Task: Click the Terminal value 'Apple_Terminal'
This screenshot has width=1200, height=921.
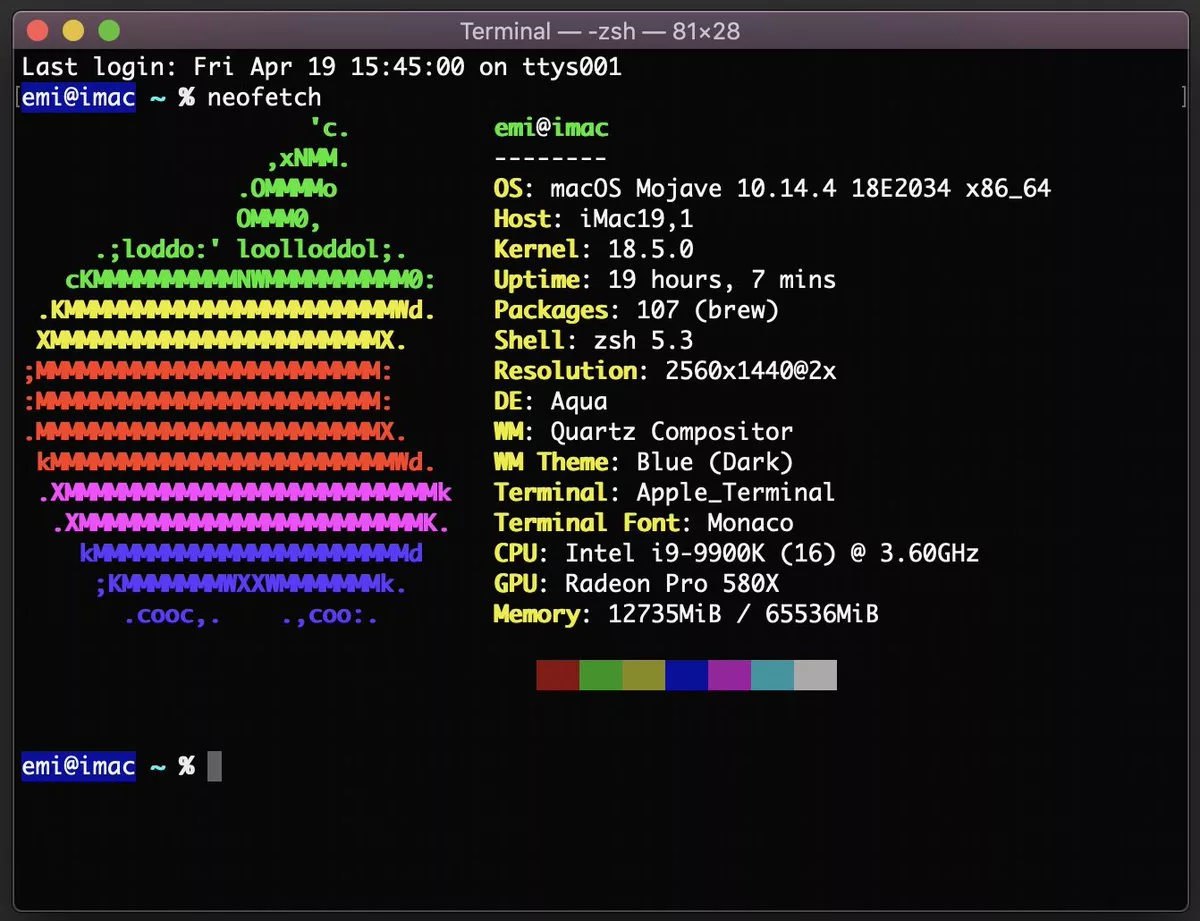Action: point(736,492)
